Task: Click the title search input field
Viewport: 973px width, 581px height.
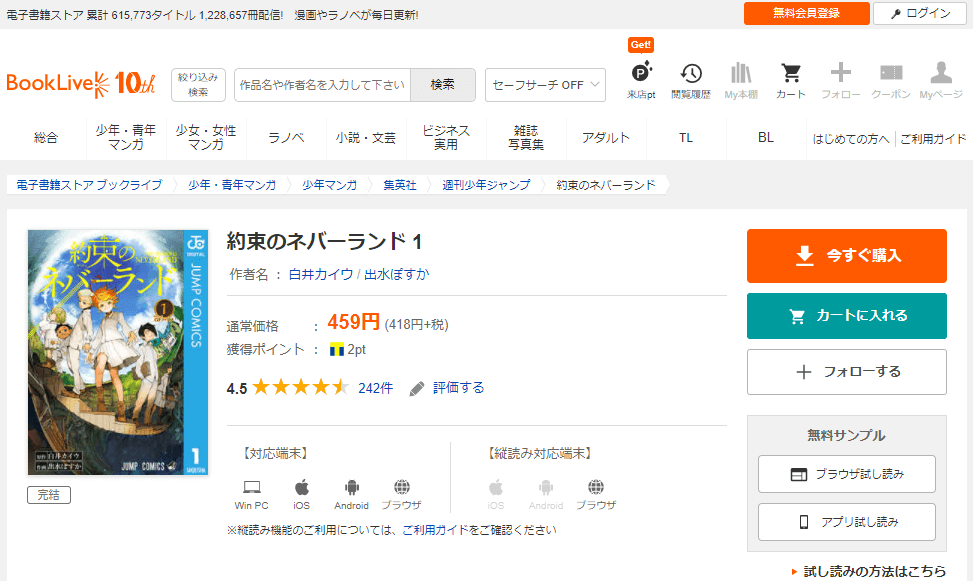Action: pyautogui.click(x=322, y=85)
